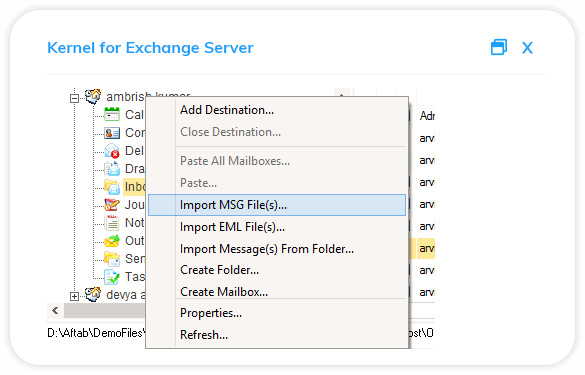Select the devya mailbox label
This screenshot has height=375, width=585.
126,295
